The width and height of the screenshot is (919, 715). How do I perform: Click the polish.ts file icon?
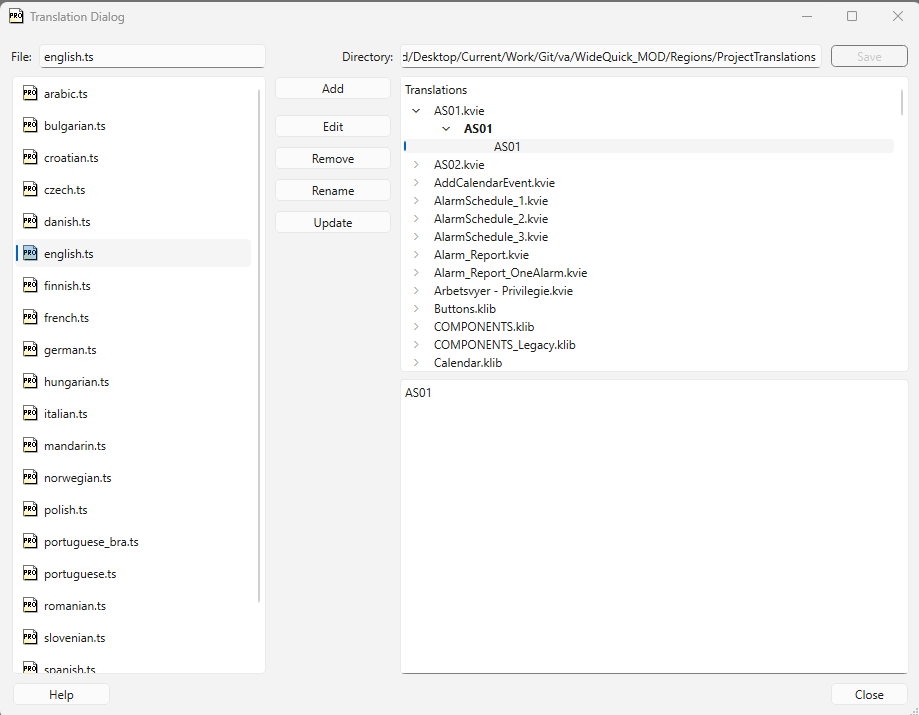30,509
